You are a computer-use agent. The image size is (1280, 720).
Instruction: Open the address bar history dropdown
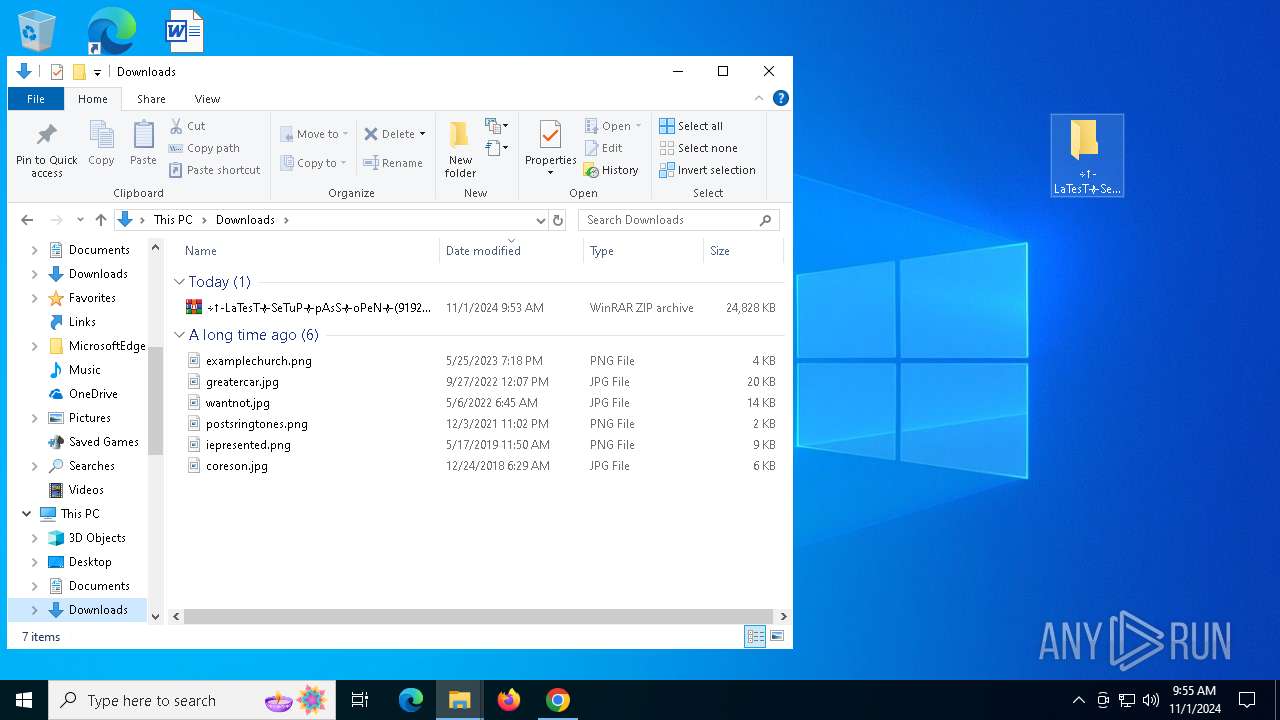click(x=540, y=220)
